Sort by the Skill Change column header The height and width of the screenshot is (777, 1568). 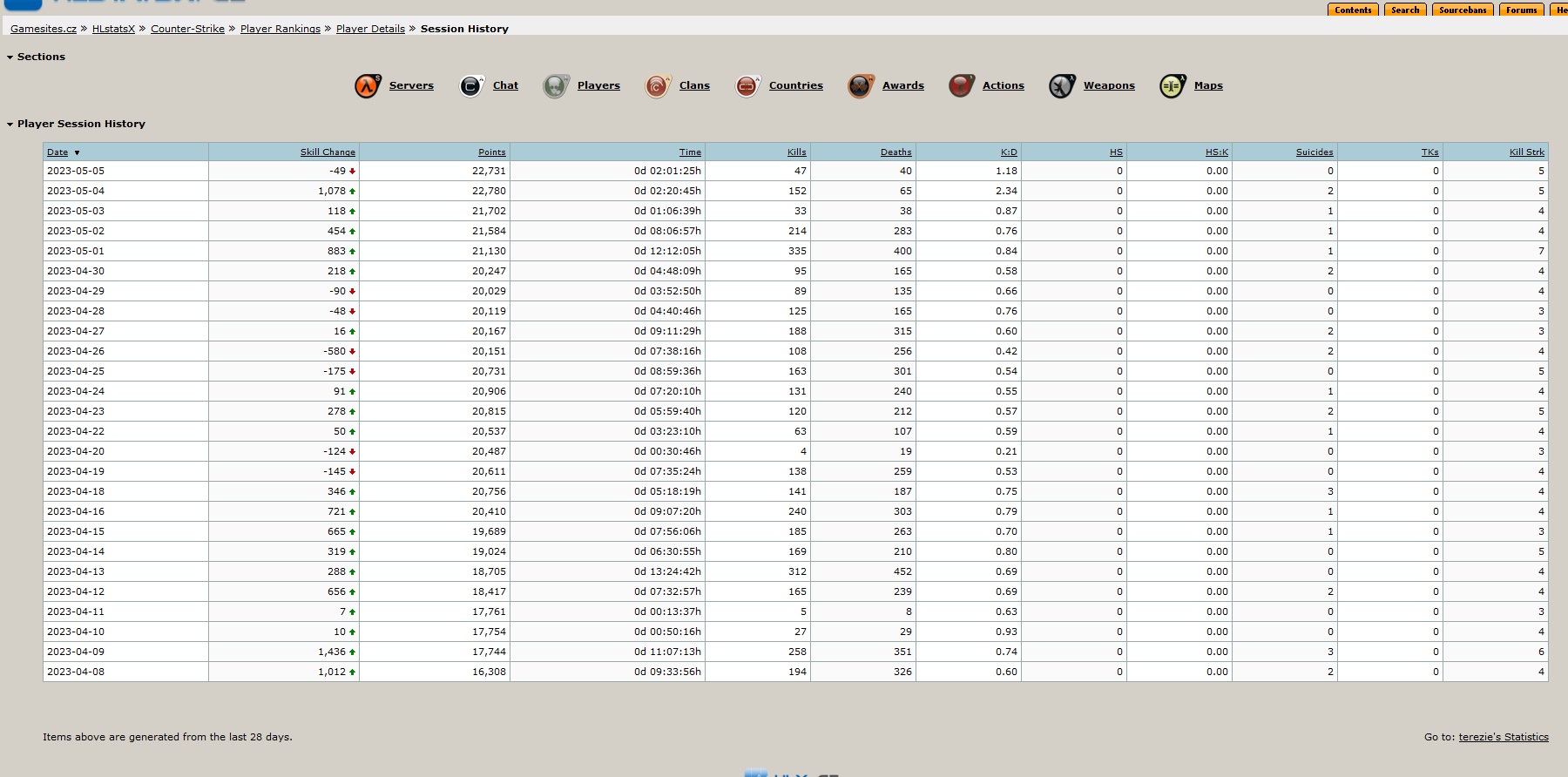click(x=328, y=152)
